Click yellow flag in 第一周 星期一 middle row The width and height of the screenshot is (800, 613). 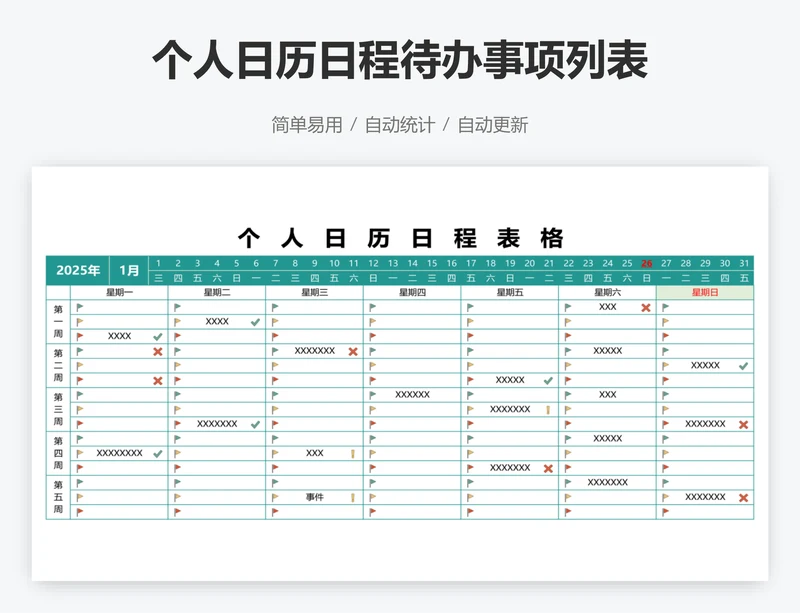(x=80, y=322)
